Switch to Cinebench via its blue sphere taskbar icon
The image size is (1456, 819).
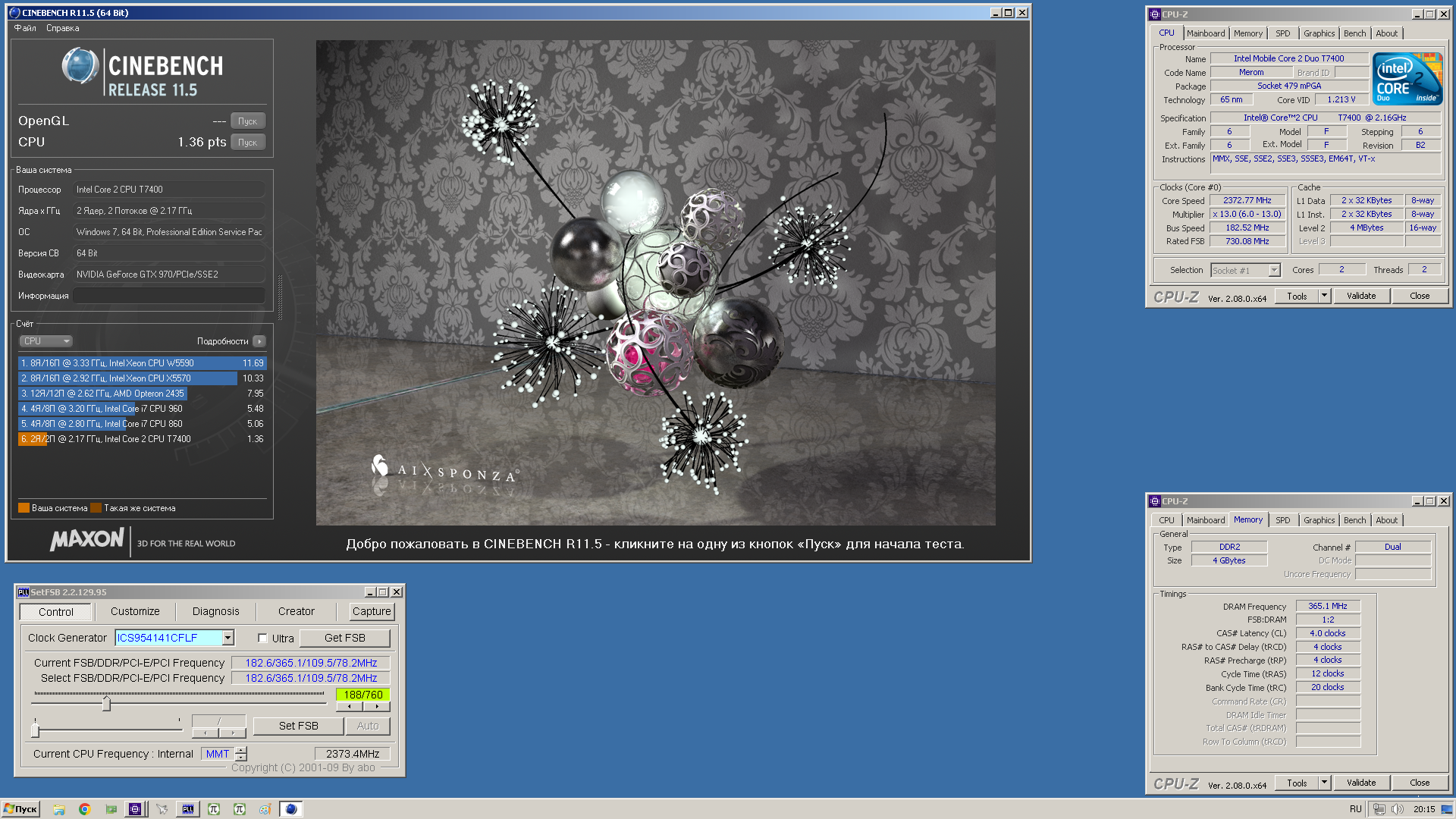click(x=291, y=809)
